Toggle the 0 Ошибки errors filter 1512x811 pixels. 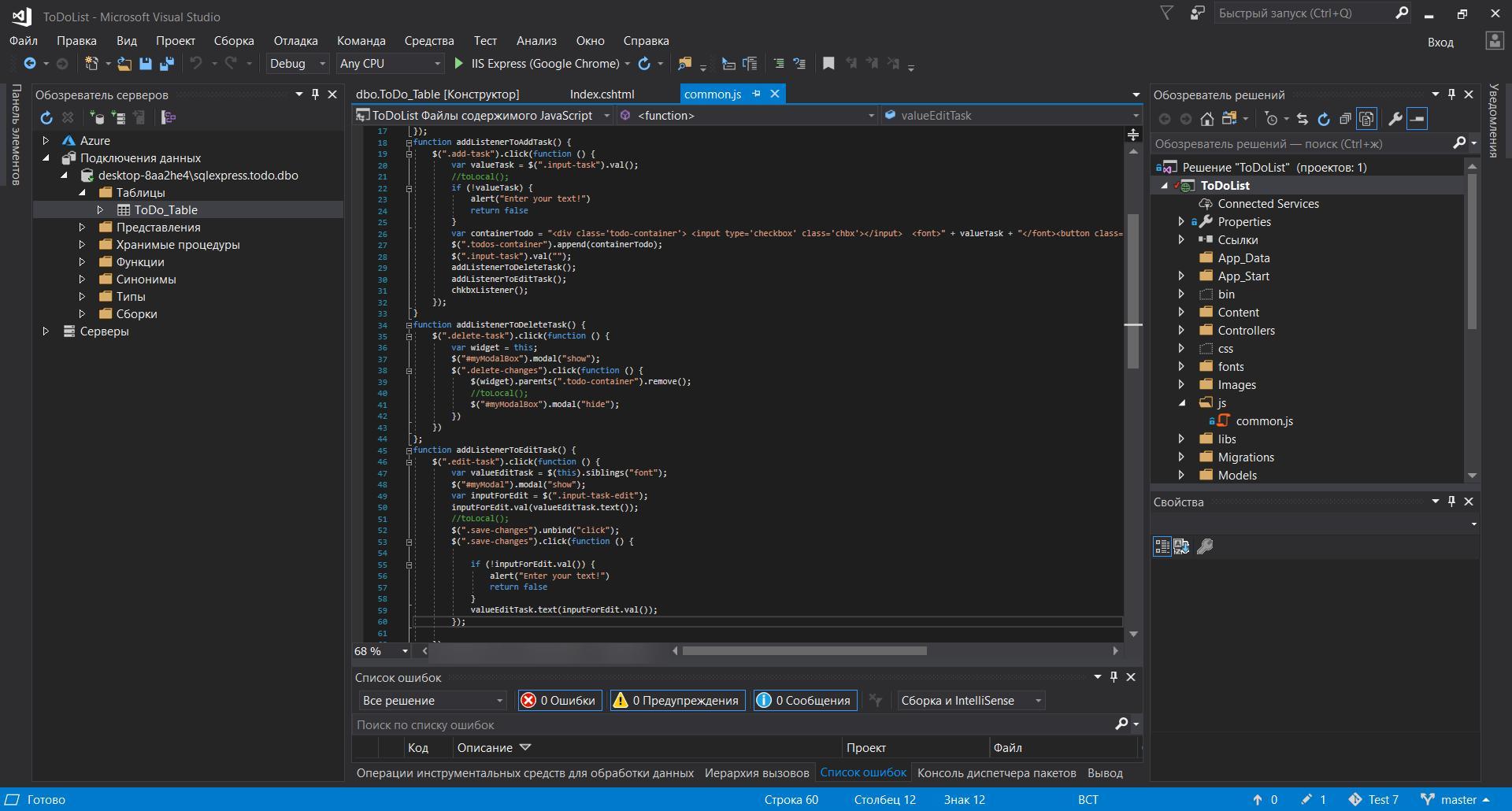[559, 701]
